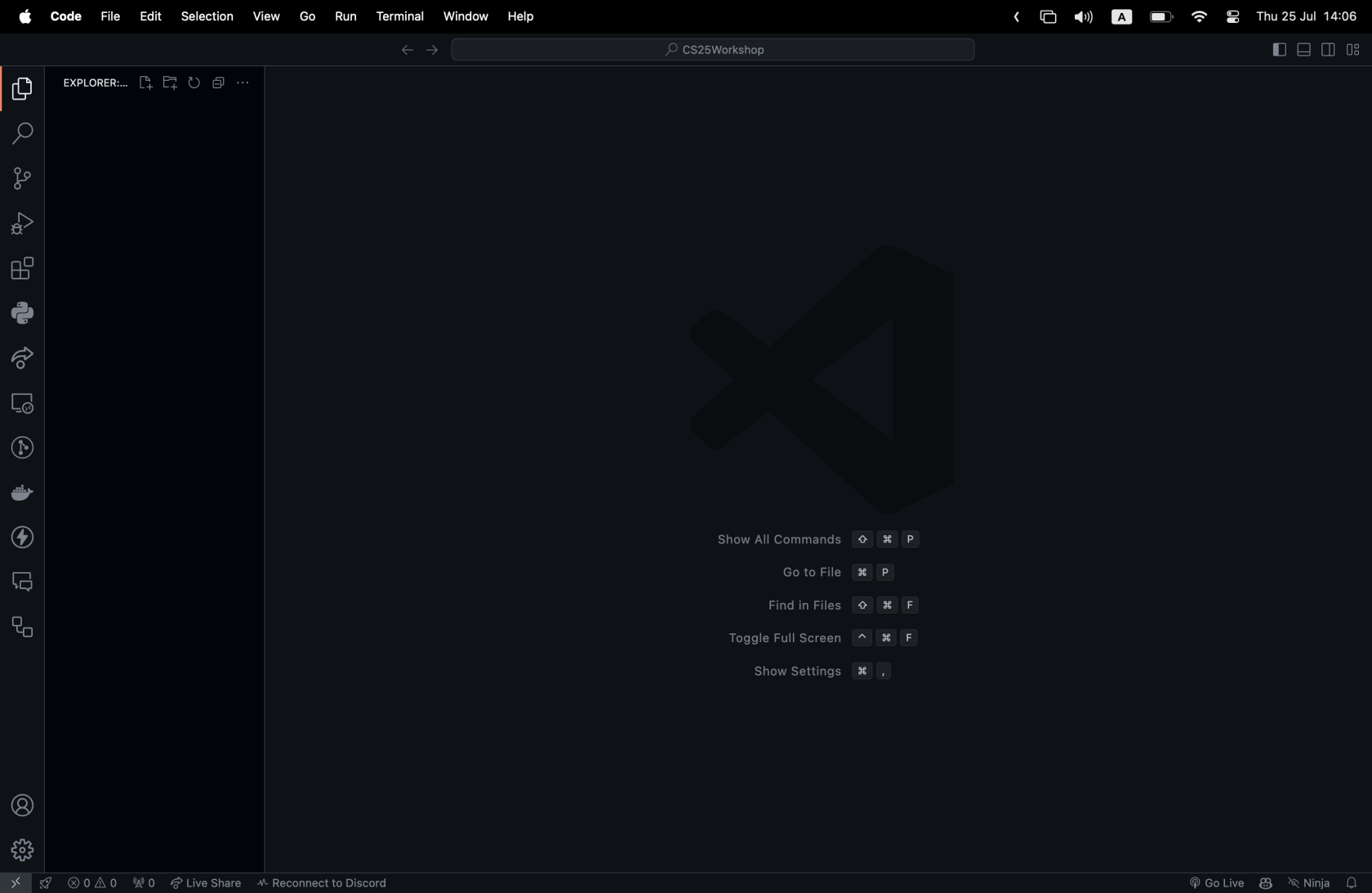Click Reconnect to Discord in status bar

(x=322, y=883)
